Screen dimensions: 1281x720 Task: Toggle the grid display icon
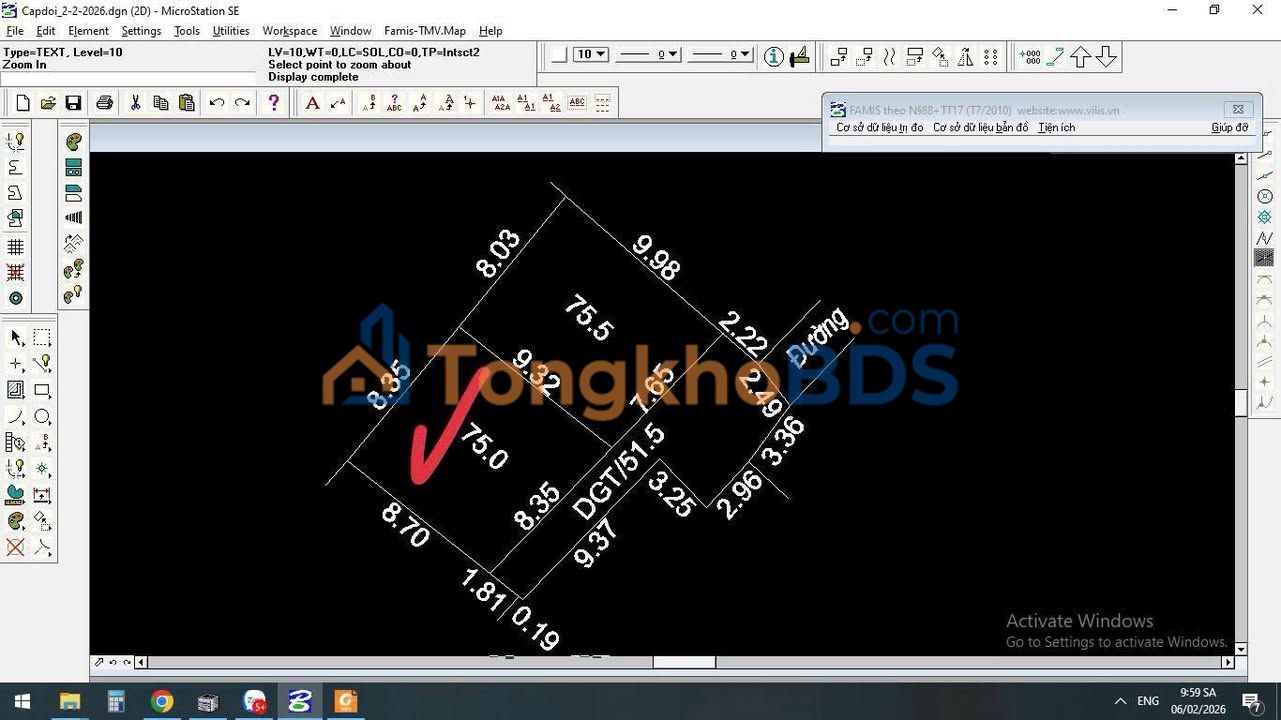(x=15, y=245)
